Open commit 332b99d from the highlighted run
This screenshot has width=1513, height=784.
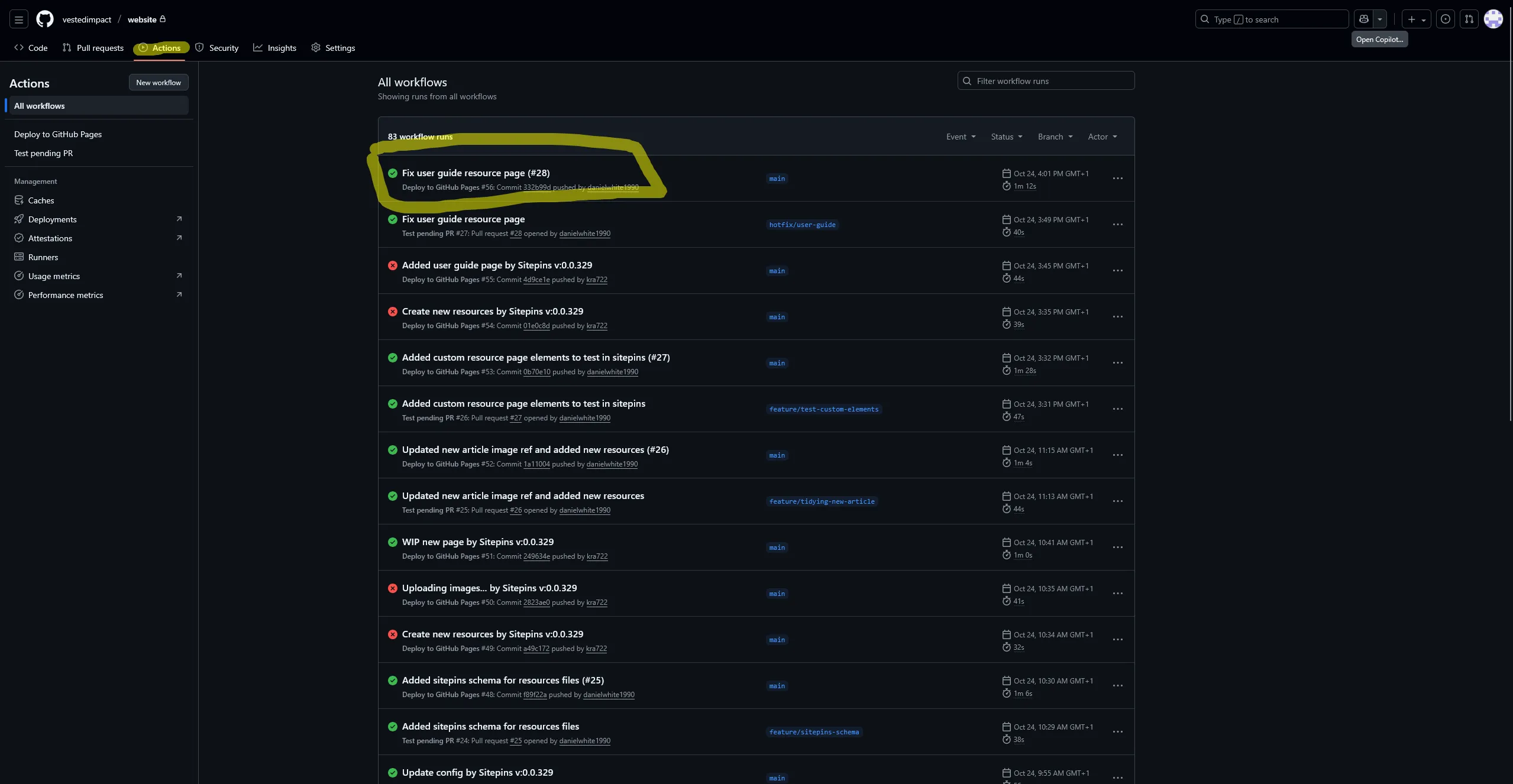(x=538, y=187)
